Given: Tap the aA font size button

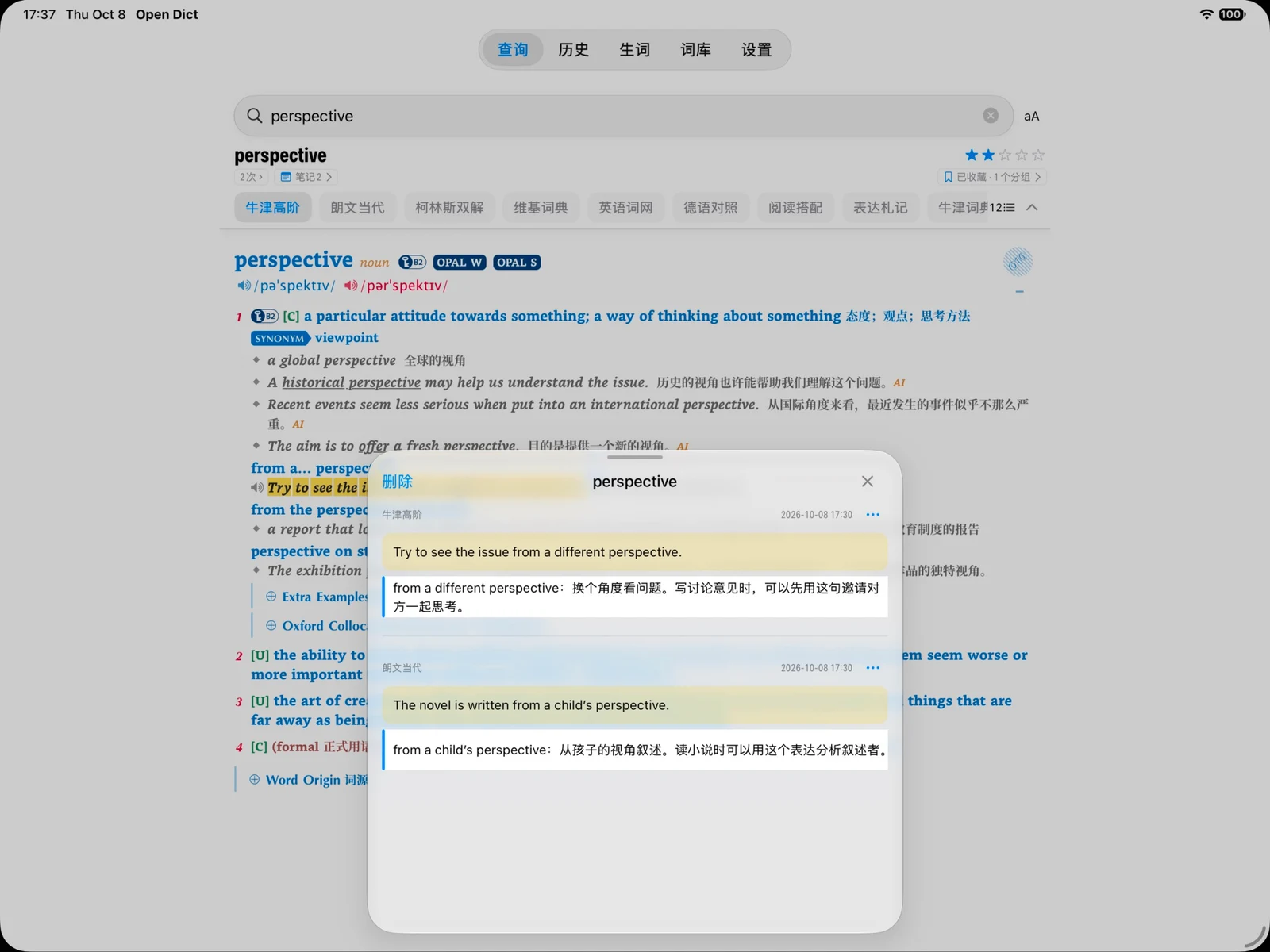Looking at the screenshot, I should (x=1031, y=117).
